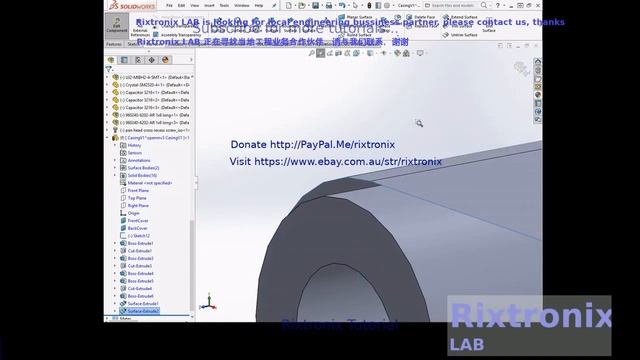The image size is (640, 360).
Task: Open the ConfigurationManager tab icon
Action: [138, 60]
